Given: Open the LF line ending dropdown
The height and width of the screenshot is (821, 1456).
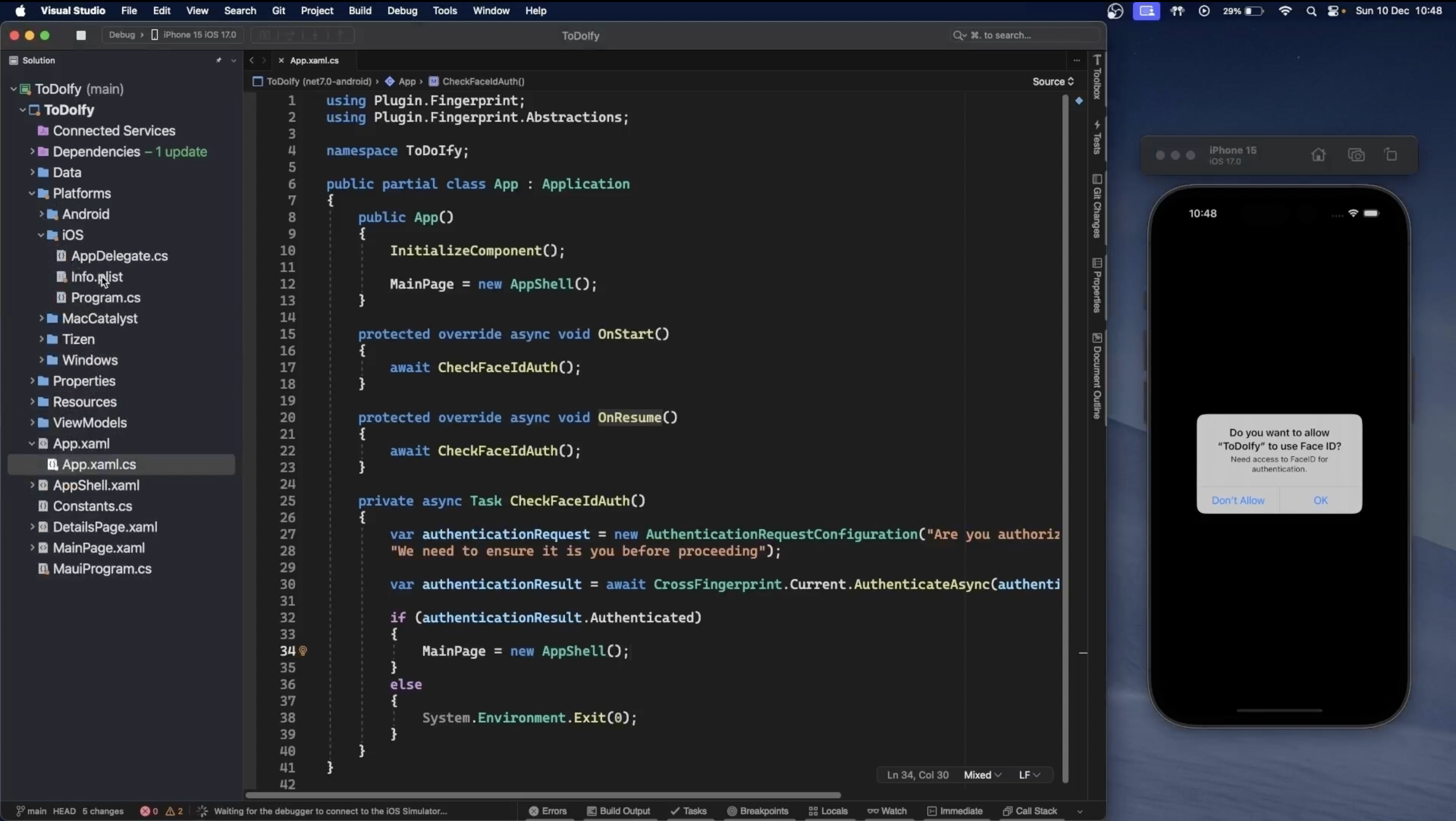Looking at the screenshot, I should pos(1029,774).
